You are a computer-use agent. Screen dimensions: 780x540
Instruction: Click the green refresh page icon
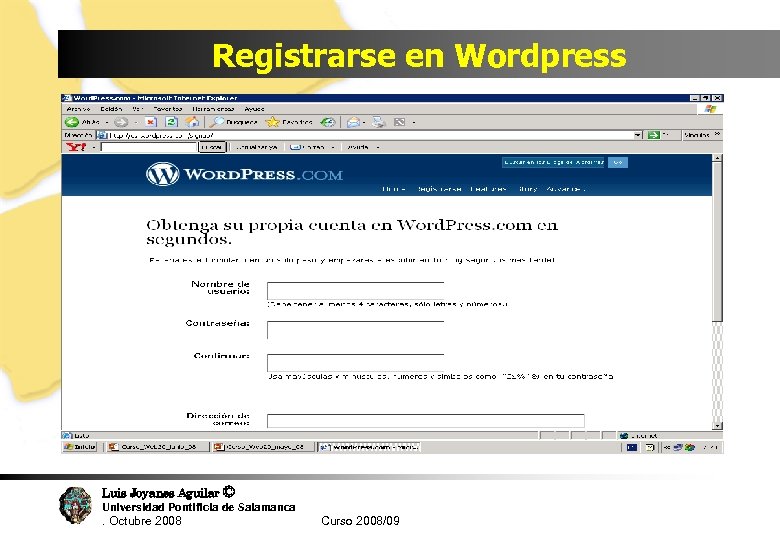click(x=171, y=122)
